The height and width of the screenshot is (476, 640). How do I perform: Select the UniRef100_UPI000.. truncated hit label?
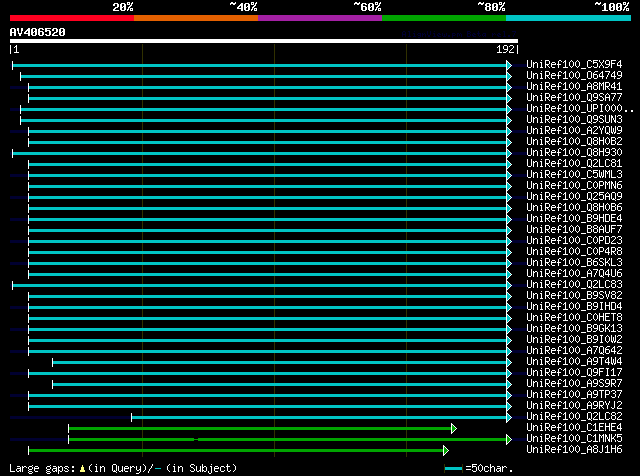pyautogui.click(x=580, y=108)
